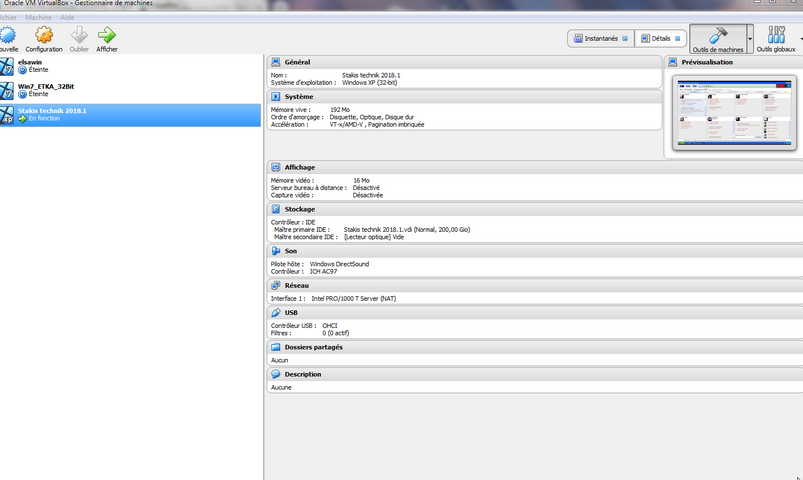
Task: Click the Système chip icon
Action: tap(276, 97)
